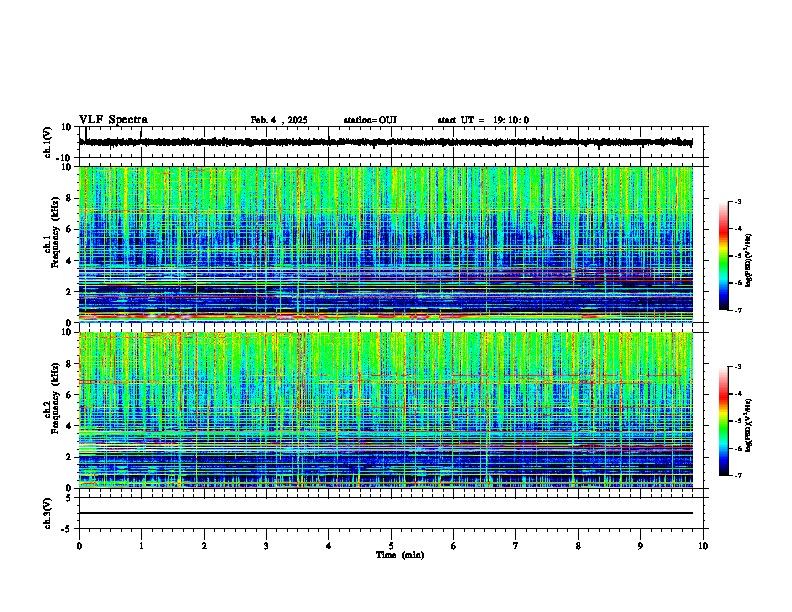792x612 pixels.
Task: Click time axis tick label "3"
Action: [266, 546]
